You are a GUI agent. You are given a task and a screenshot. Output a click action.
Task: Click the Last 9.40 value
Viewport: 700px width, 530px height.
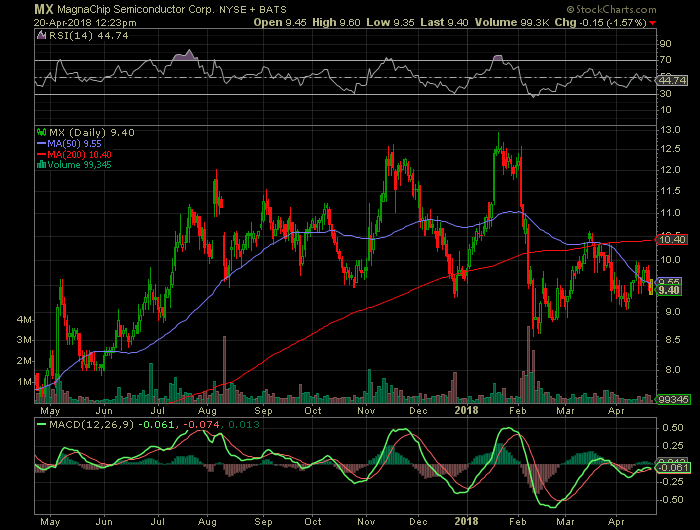click(x=444, y=22)
